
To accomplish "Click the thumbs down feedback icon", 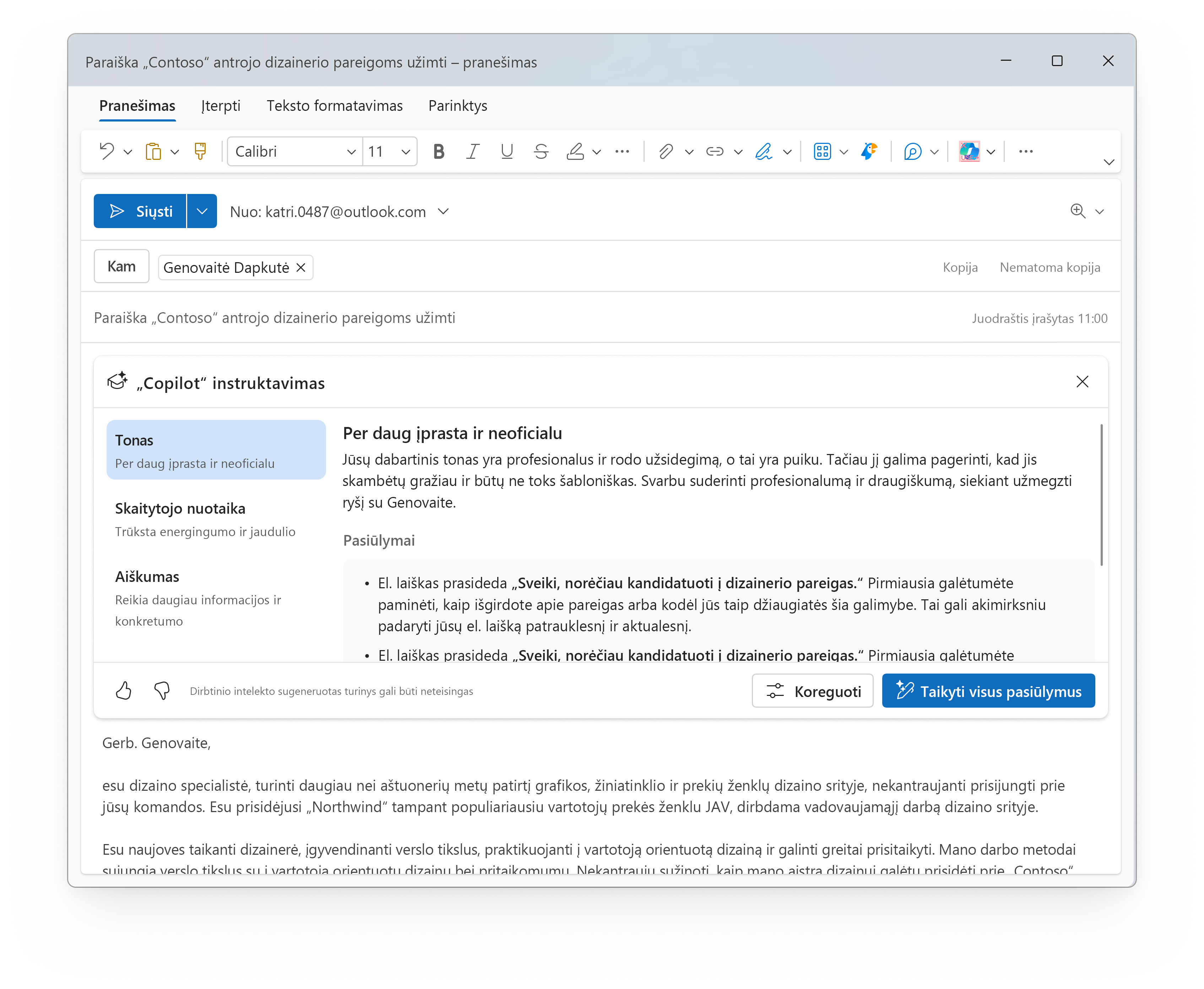I will tap(162, 691).
